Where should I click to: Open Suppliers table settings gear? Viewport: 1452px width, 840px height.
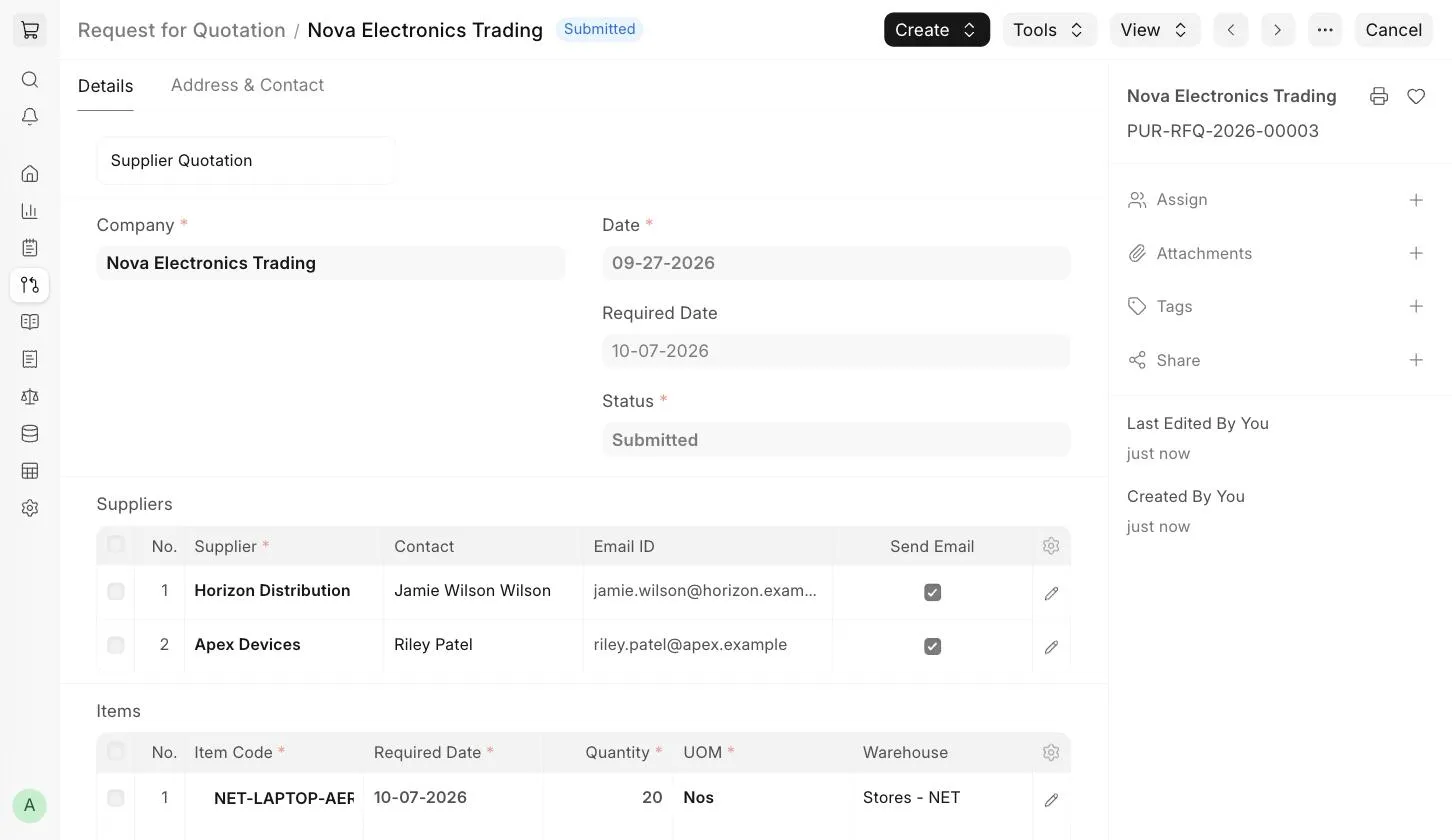pos(1051,546)
